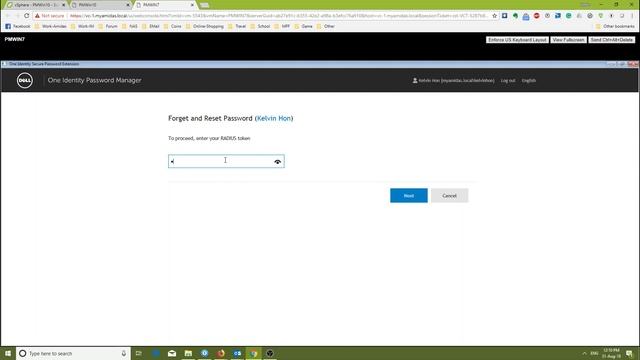Open the Kelvin Hon name link
The height and width of the screenshot is (360, 640).
(x=274, y=118)
